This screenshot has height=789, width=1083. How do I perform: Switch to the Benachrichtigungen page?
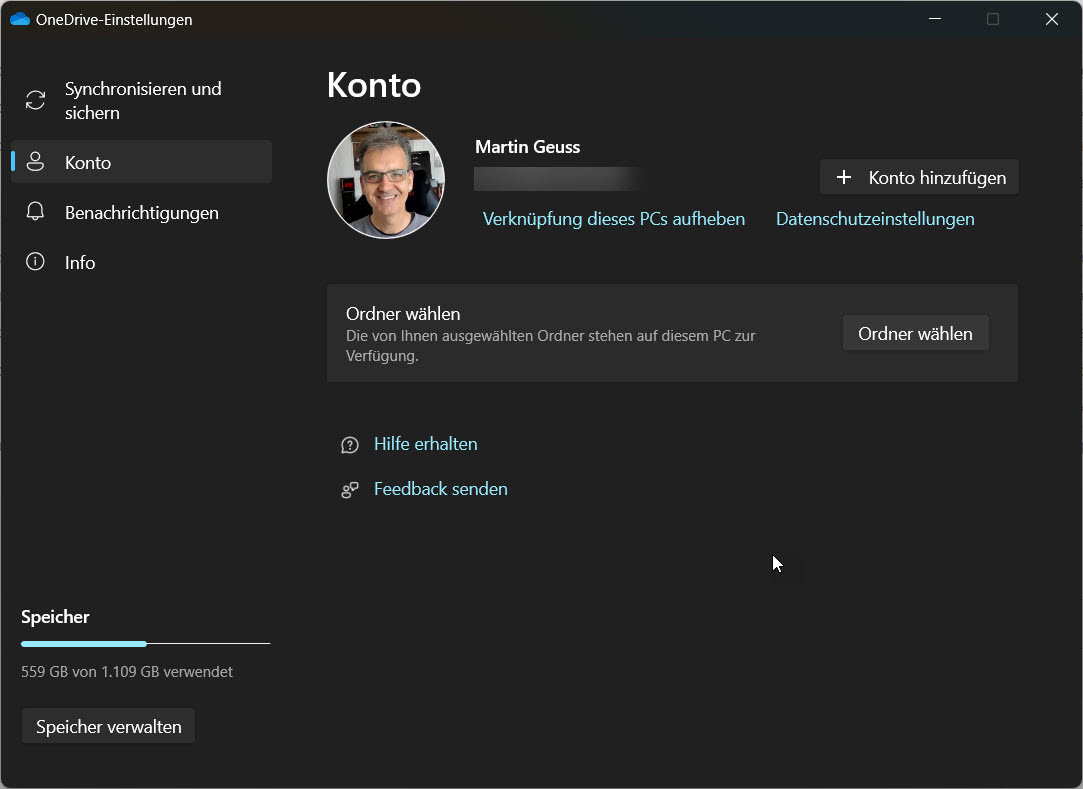[x=141, y=212]
